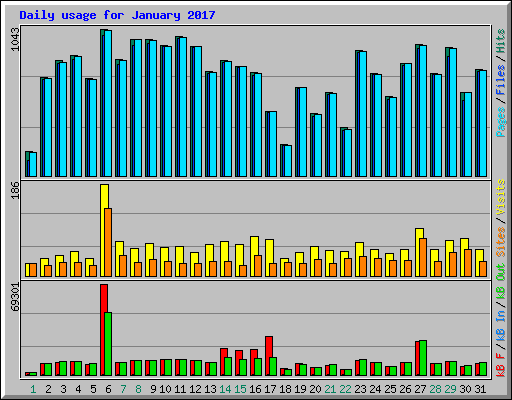Click the day 6 cyan hits bar

(x=108, y=103)
